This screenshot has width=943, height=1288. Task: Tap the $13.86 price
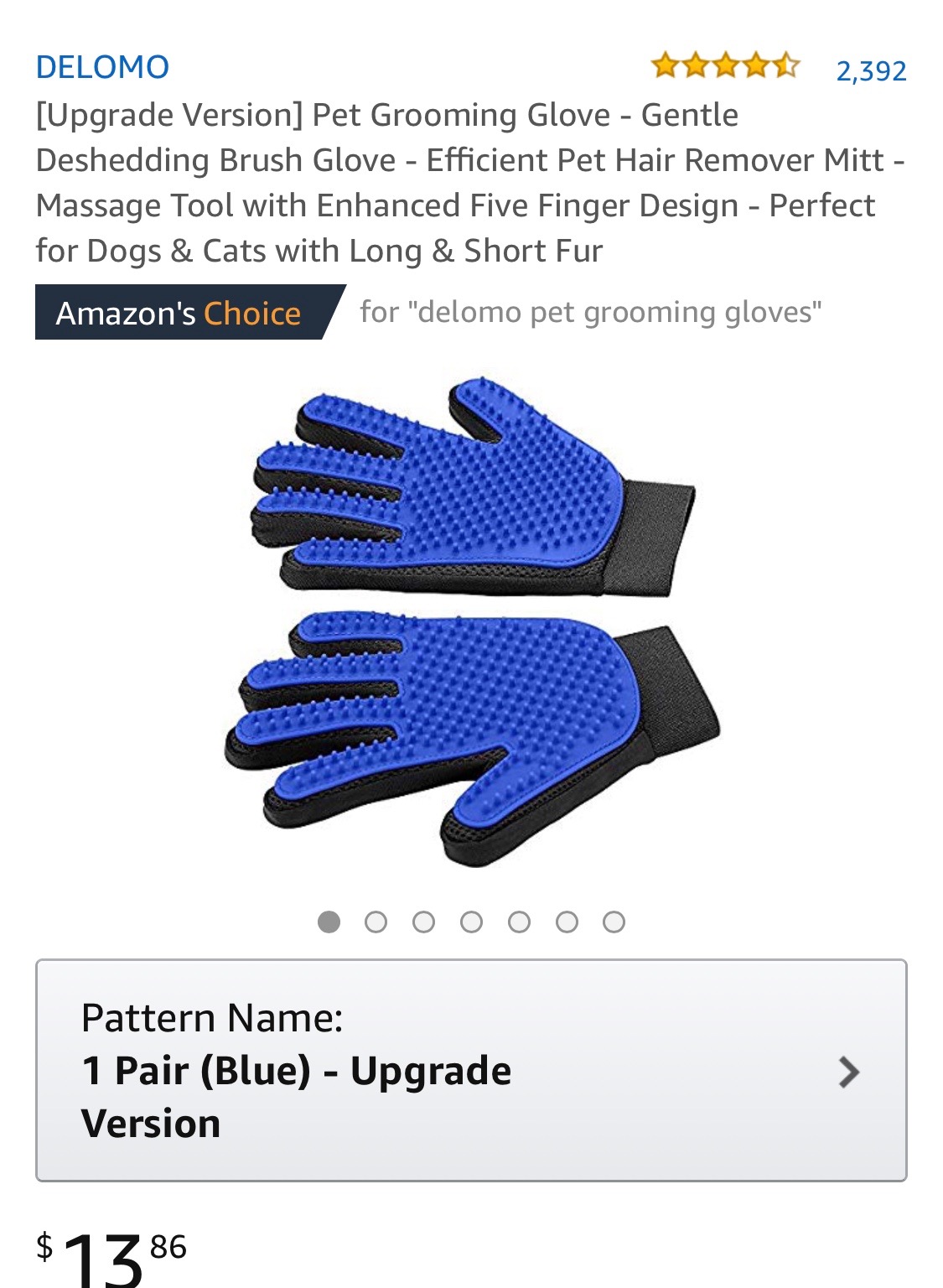coord(111,1258)
